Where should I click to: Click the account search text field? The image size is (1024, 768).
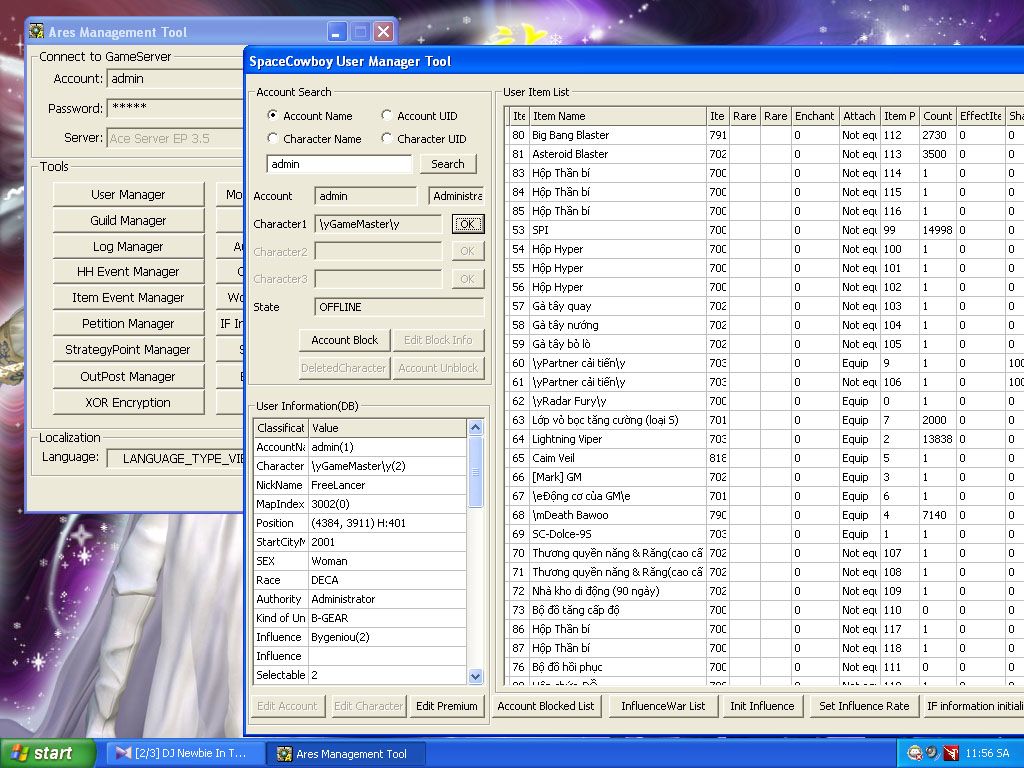(339, 164)
